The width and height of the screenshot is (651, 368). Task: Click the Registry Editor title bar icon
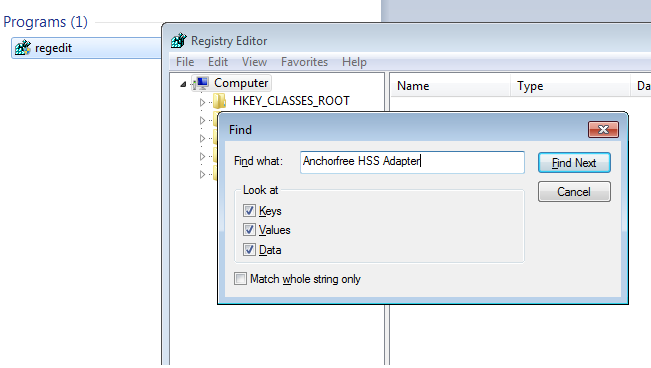pos(179,41)
